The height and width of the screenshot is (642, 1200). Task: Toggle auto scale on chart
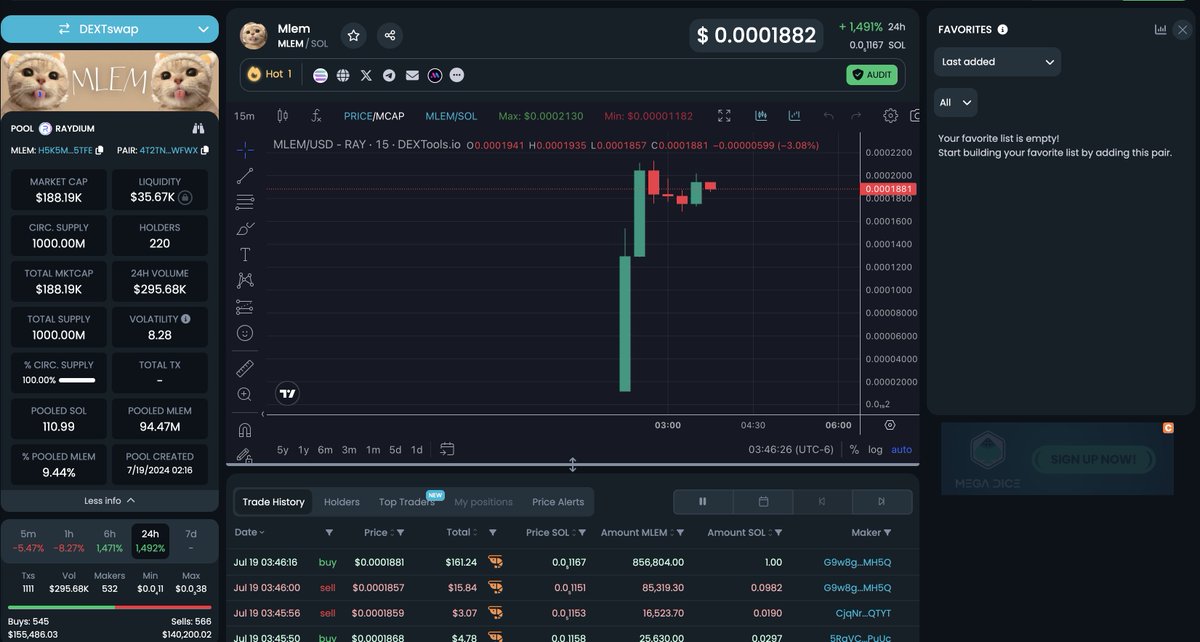pyautogui.click(x=902, y=449)
